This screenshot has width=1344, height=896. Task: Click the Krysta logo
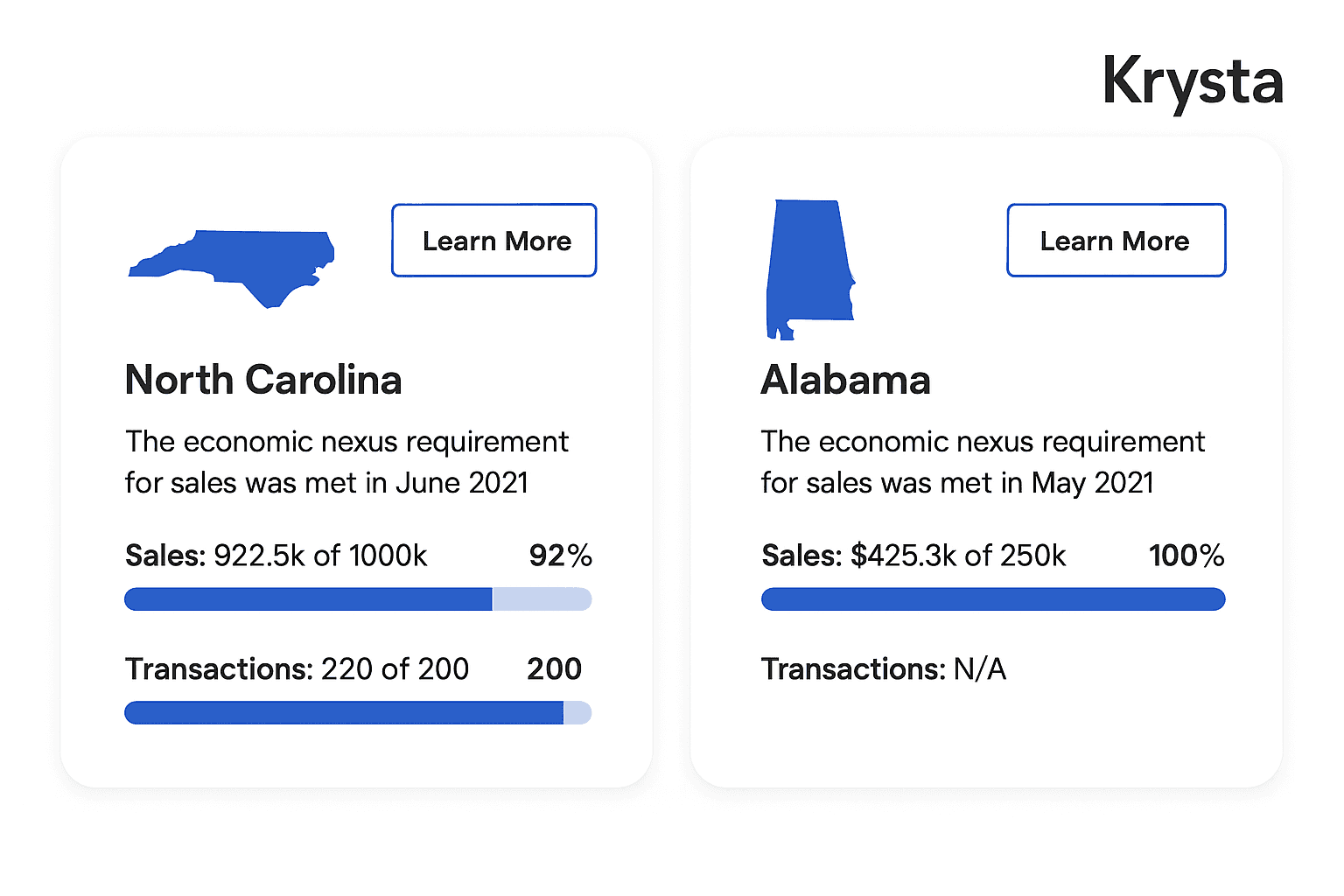[1193, 81]
